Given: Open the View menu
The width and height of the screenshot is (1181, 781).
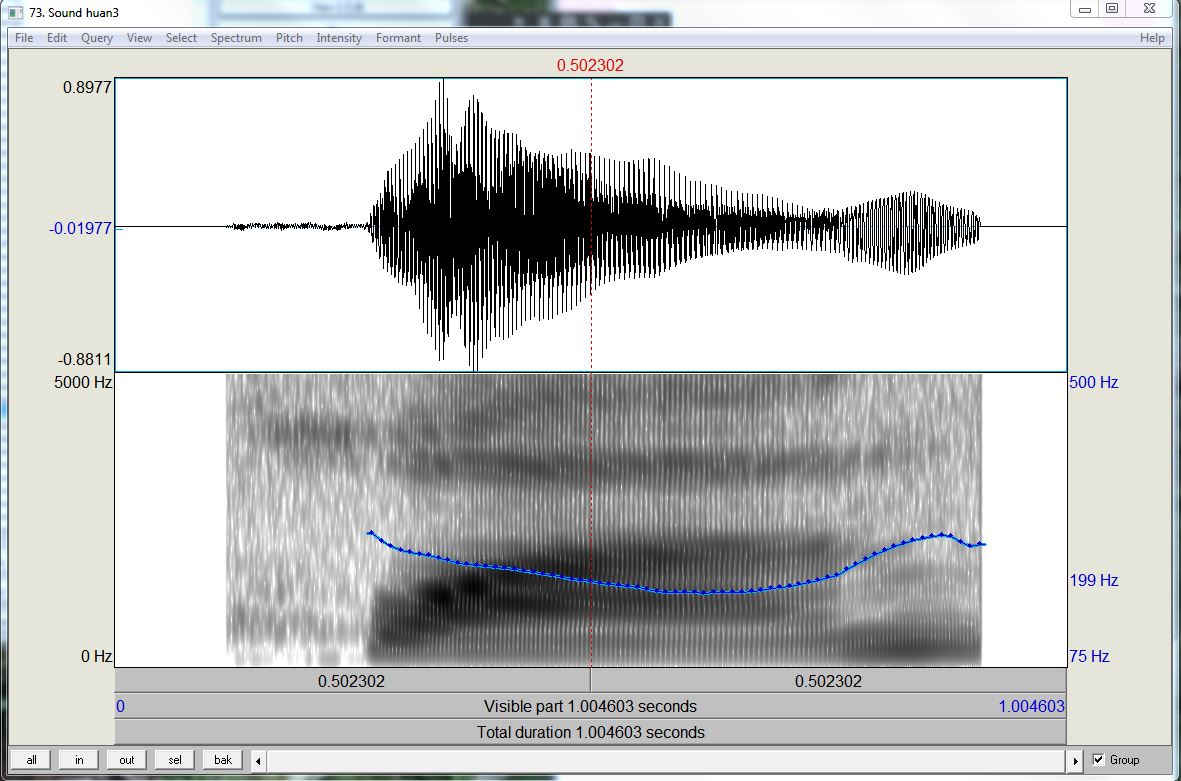Looking at the screenshot, I should pos(139,38).
